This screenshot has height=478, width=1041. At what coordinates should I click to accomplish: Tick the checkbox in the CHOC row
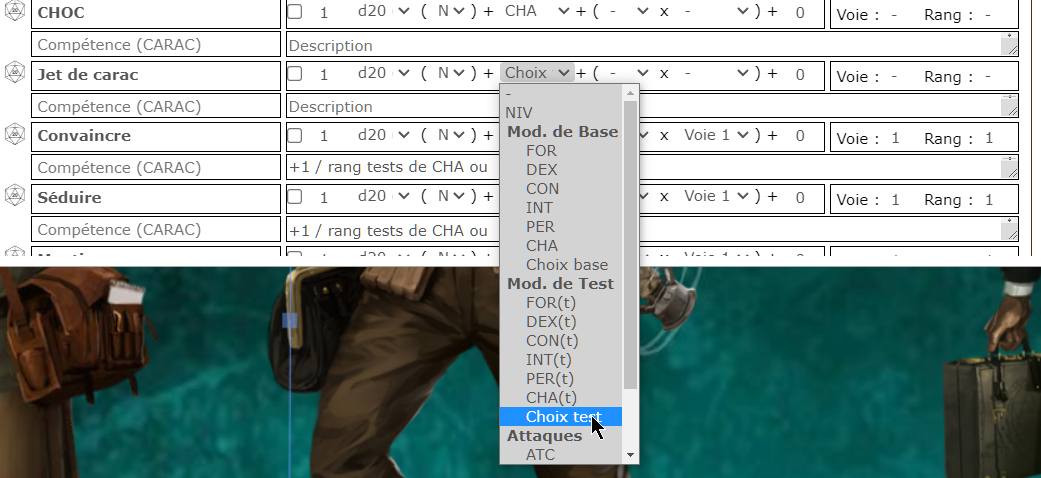295,13
